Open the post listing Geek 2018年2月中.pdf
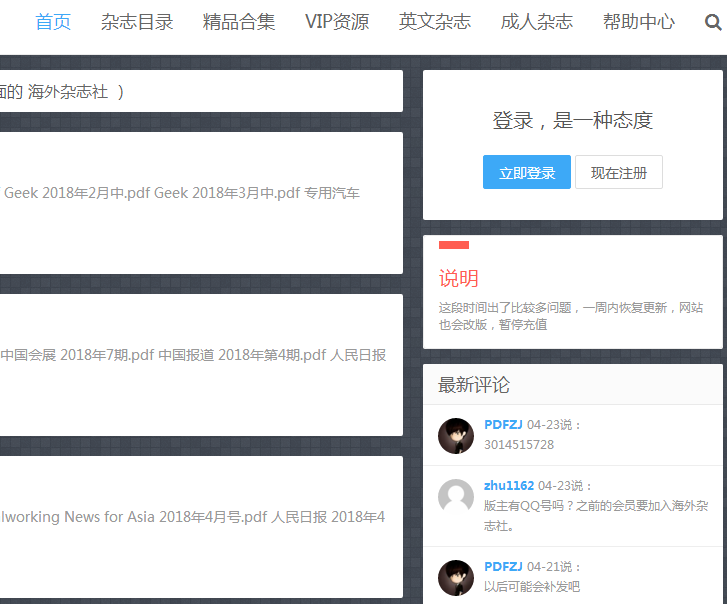The image size is (727, 604). click(x=201, y=203)
